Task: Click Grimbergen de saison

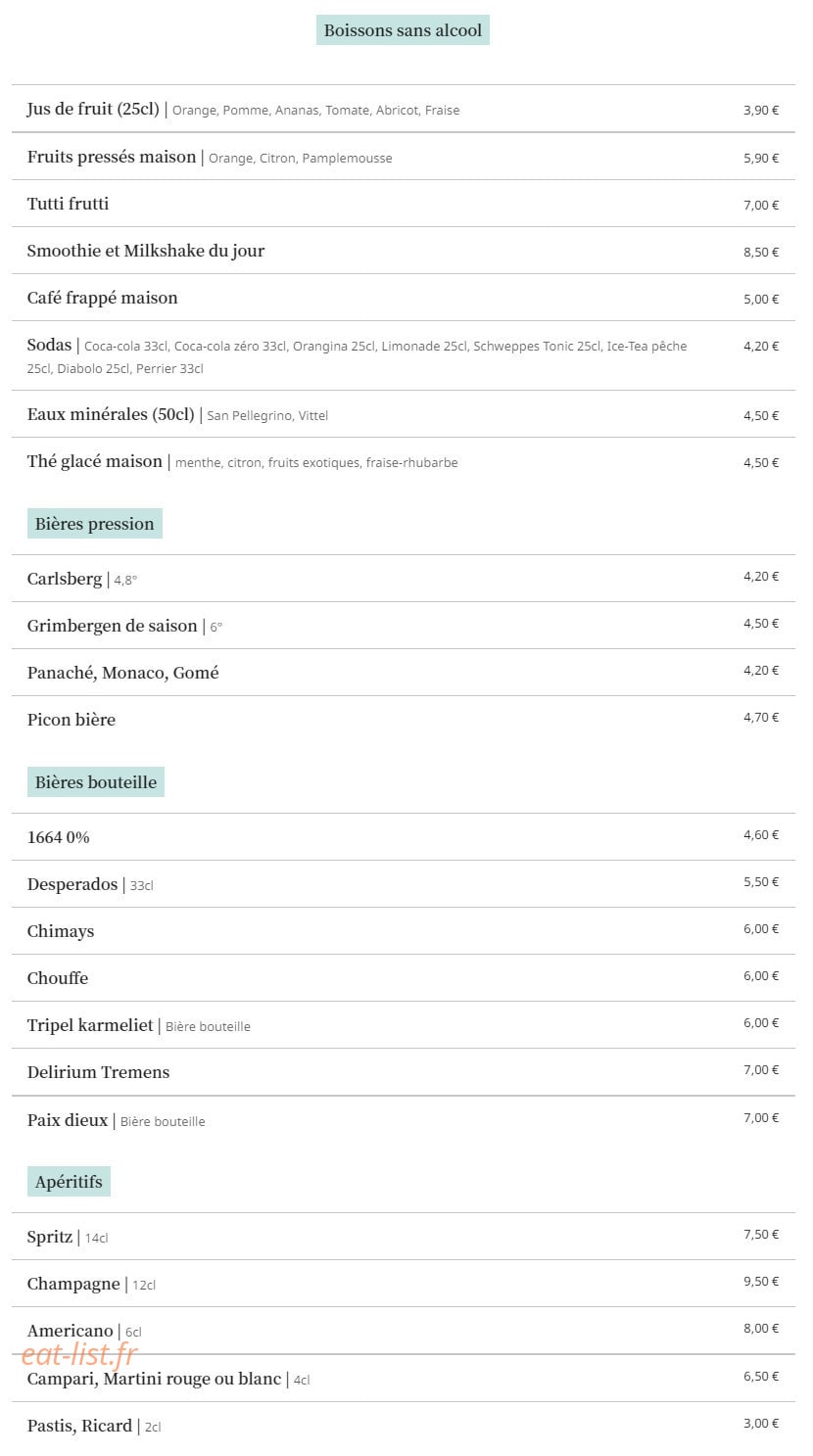Action: coord(404,626)
